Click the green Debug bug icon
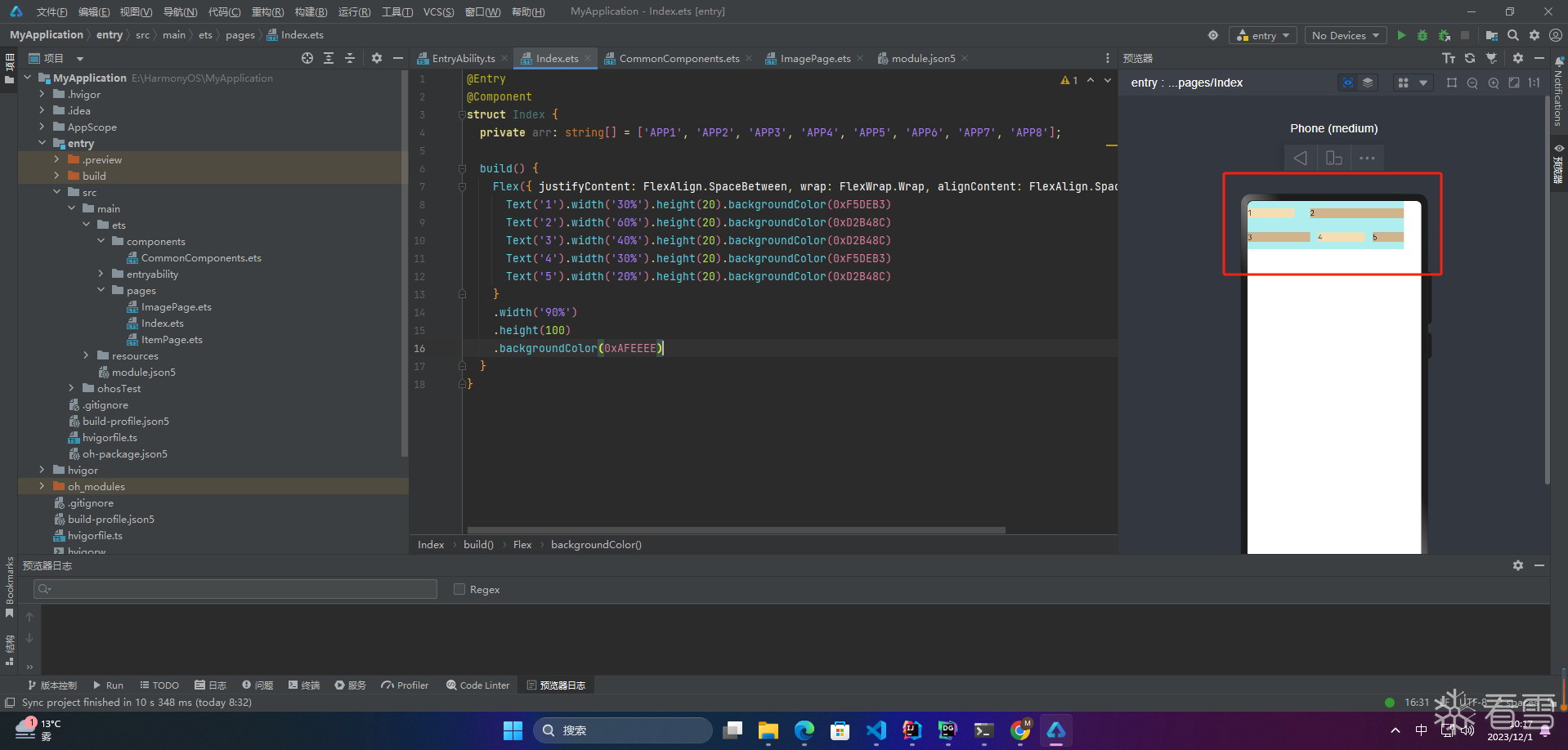 [x=1422, y=35]
